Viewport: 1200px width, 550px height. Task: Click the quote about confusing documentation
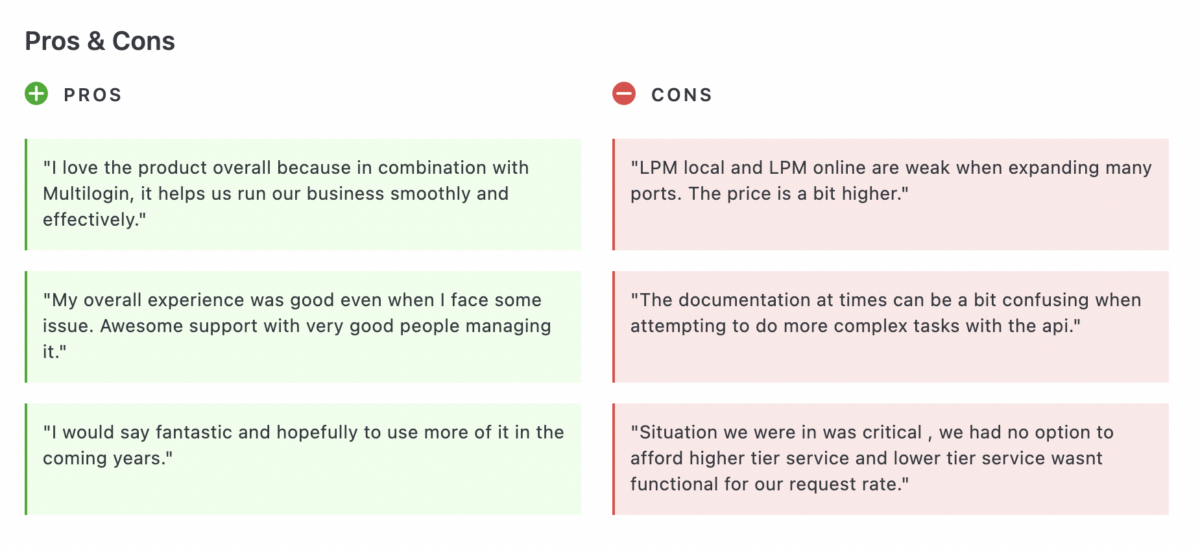tap(885, 313)
